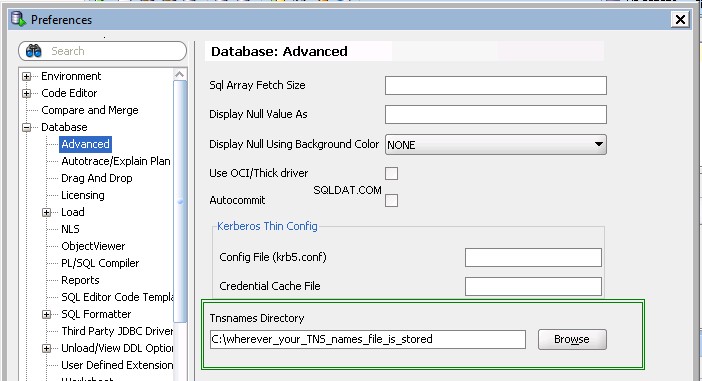Image resolution: width=702 pixels, height=381 pixels.
Task: Select Environment in the preferences tree
Action: point(71,76)
